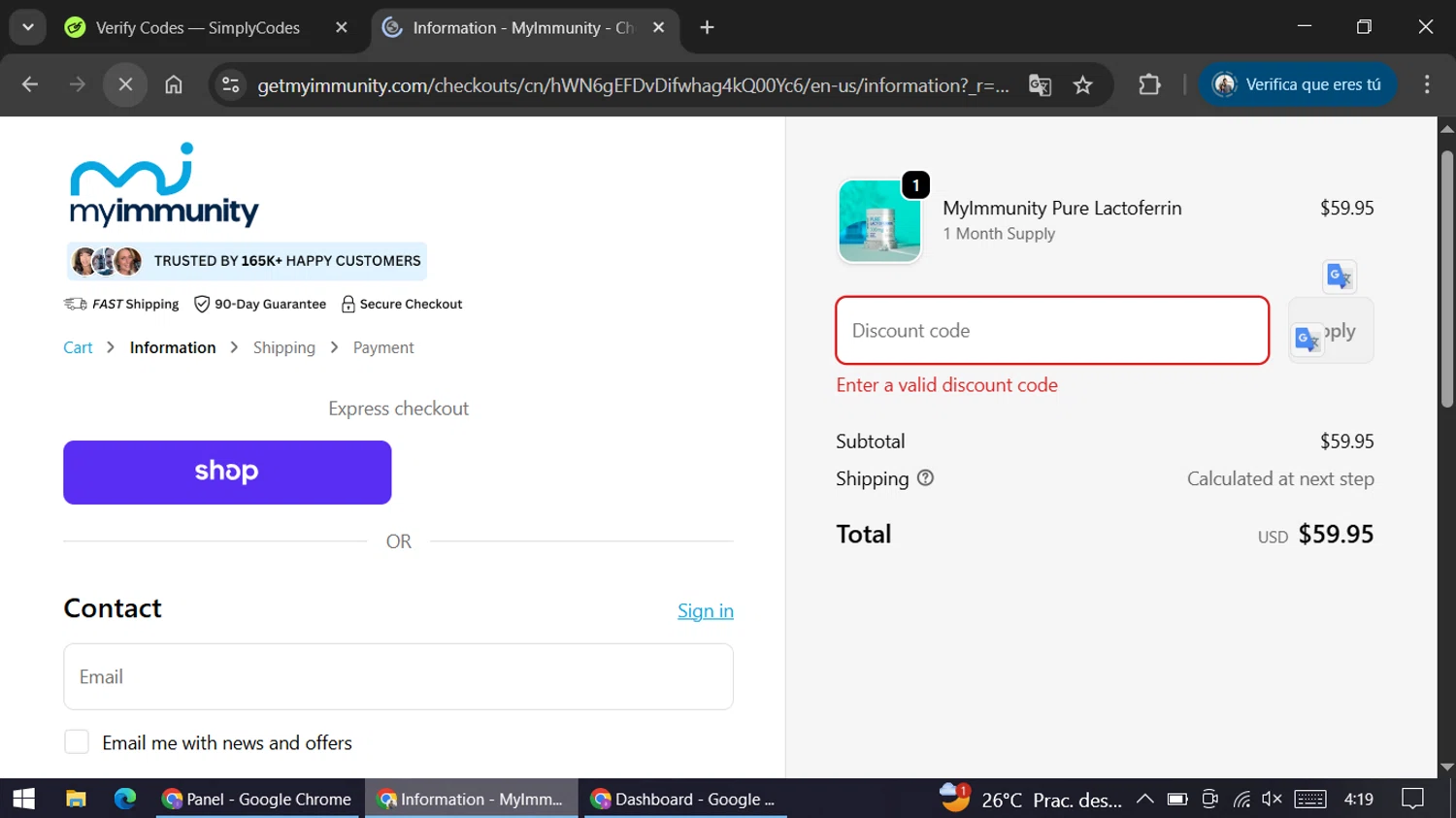Translate this page icon in address bar
1456x818 pixels.
coord(1040,85)
